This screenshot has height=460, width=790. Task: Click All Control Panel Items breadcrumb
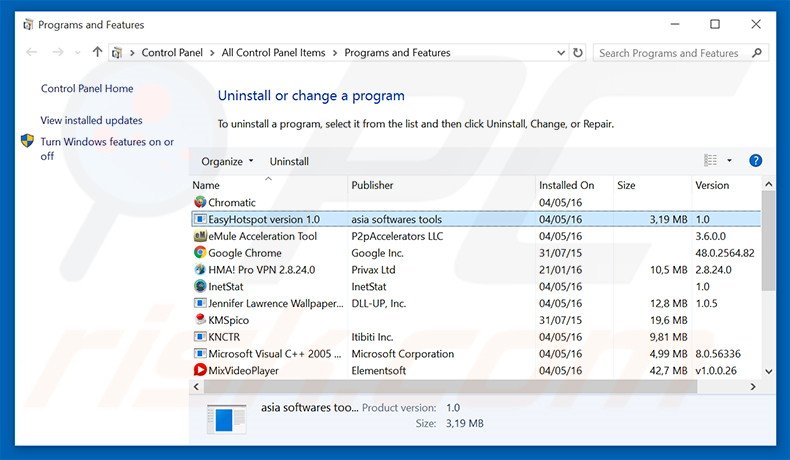click(x=274, y=52)
